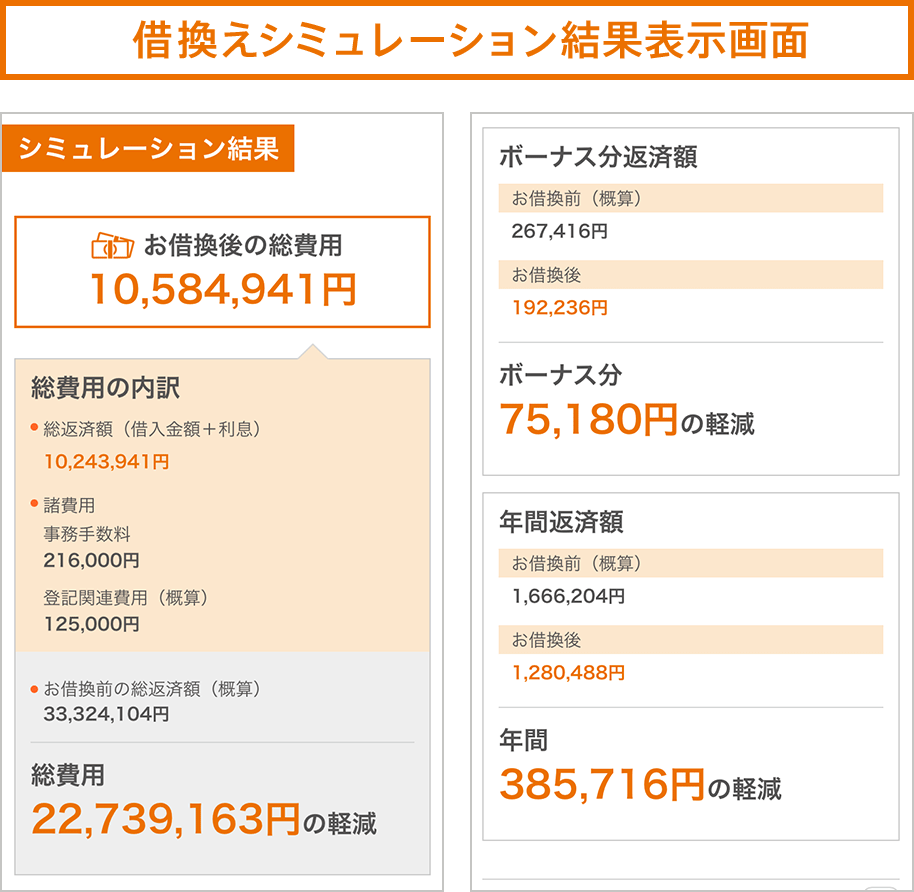Select the 10,243,941円 total repayment value

pyautogui.click(x=106, y=461)
